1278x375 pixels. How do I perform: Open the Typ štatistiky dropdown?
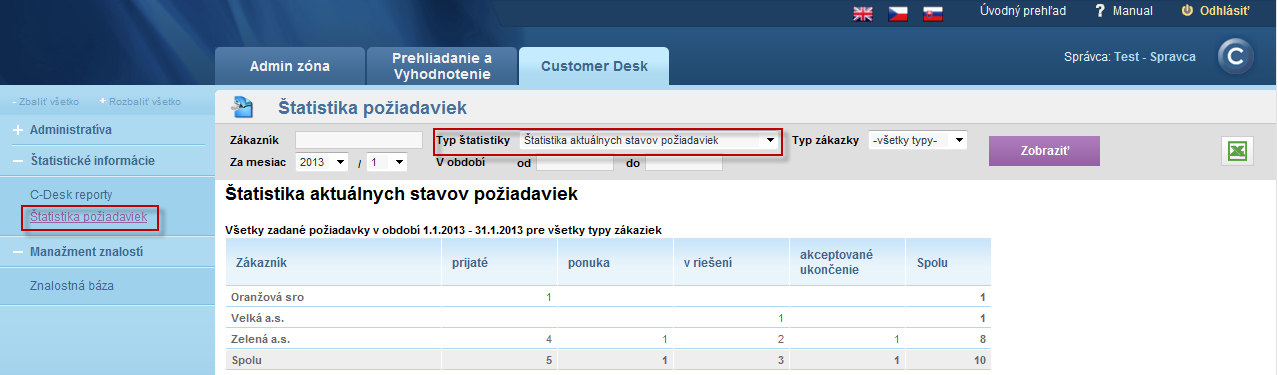pos(650,140)
